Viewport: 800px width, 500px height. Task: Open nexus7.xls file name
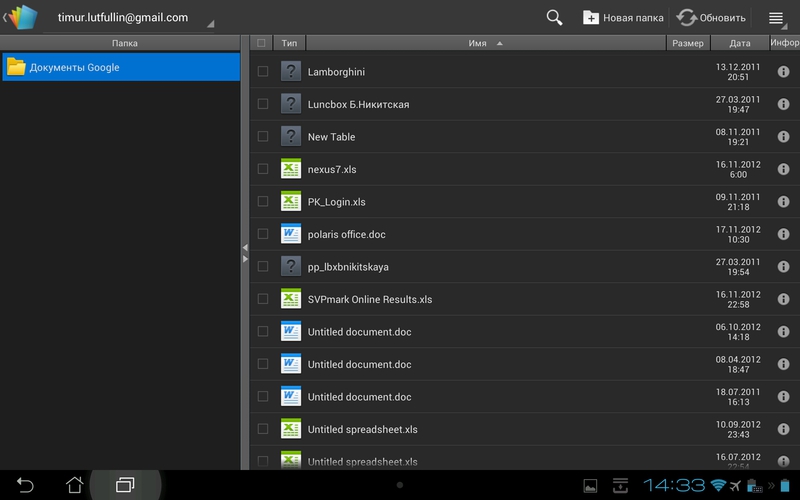[x=332, y=169]
